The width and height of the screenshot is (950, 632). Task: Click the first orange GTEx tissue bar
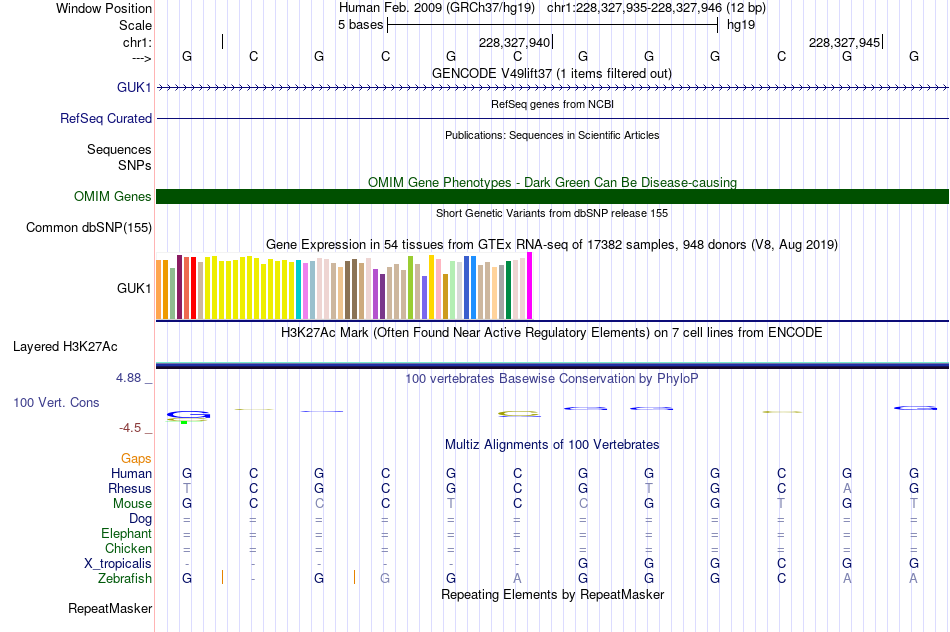click(159, 290)
